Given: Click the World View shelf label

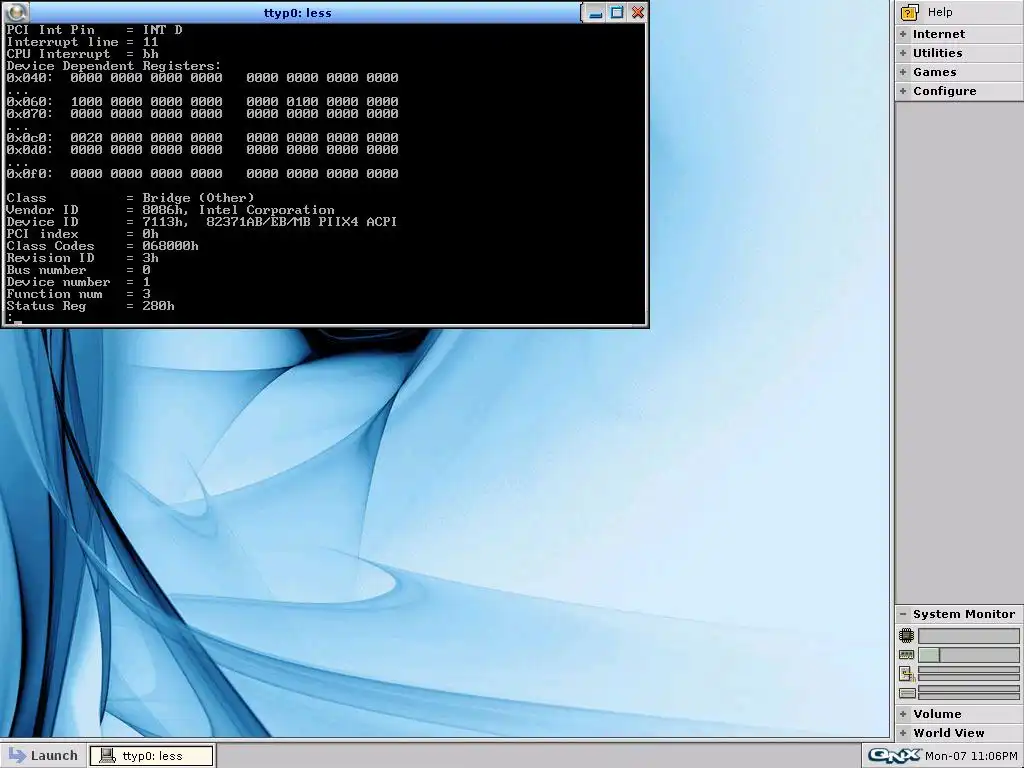Looking at the screenshot, I should coord(948,733).
